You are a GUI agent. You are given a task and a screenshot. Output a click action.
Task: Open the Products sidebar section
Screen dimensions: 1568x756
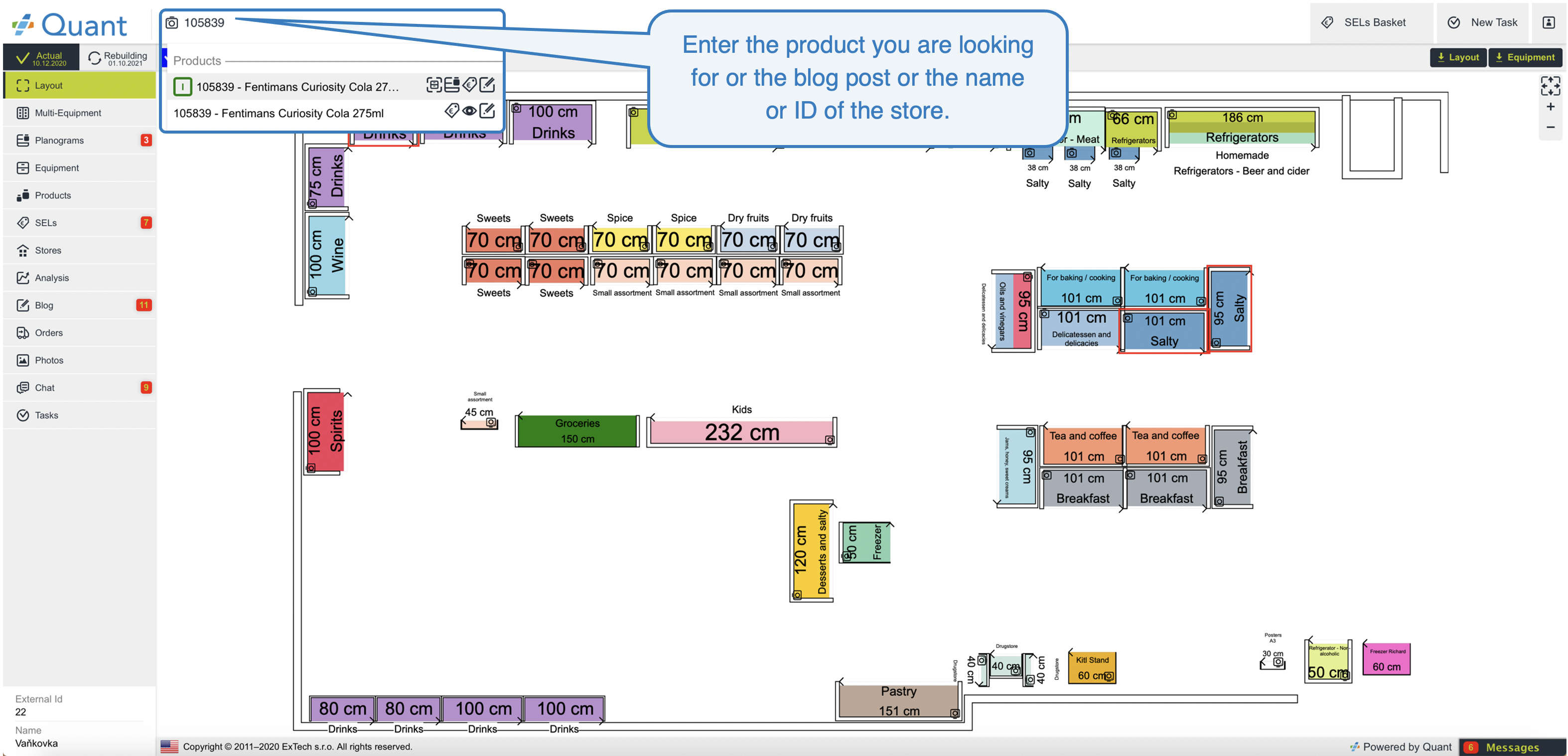tap(79, 195)
